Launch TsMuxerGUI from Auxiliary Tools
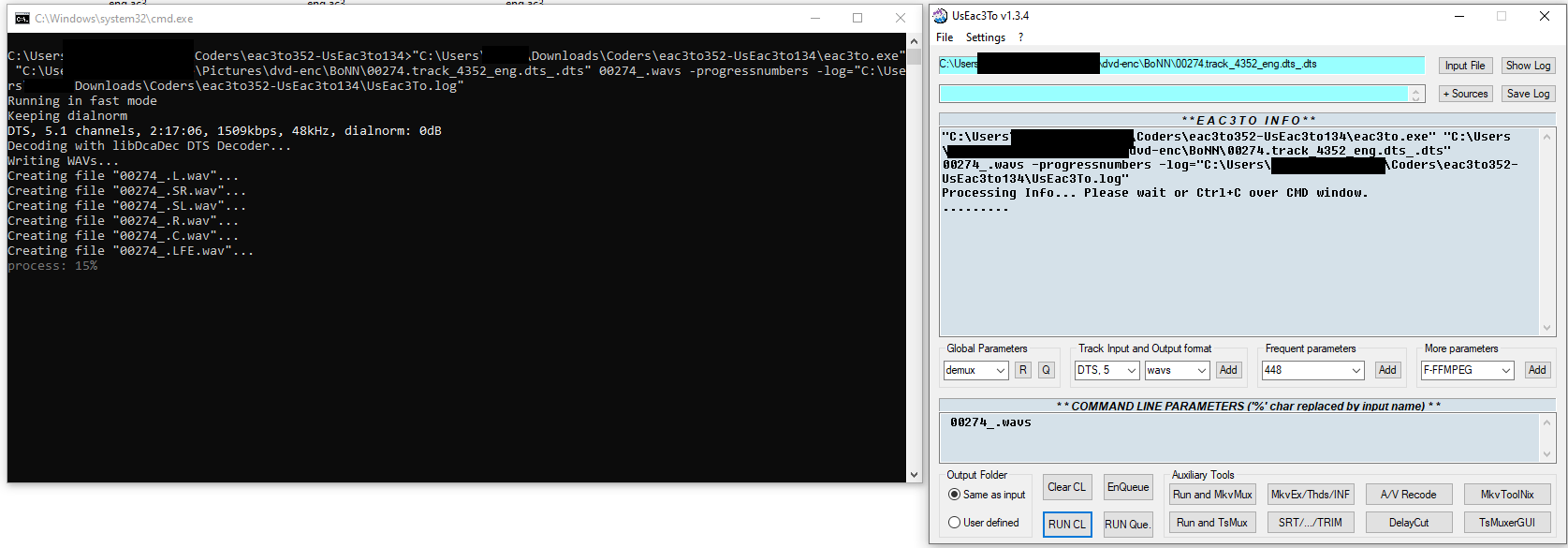The image size is (1568, 548). coord(1507,523)
